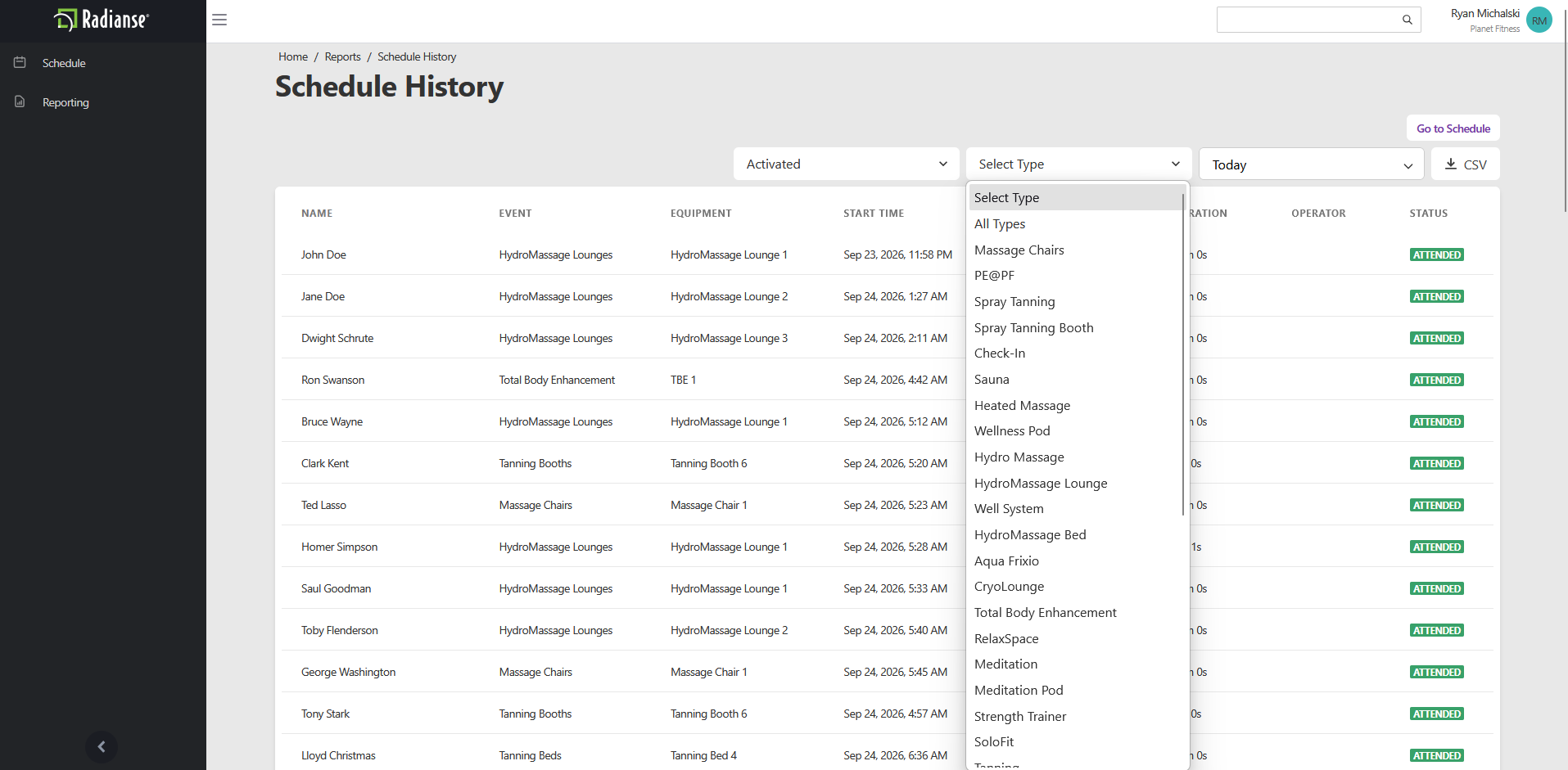The height and width of the screenshot is (770, 1568).
Task: Click the Home breadcrumb link
Action: click(x=293, y=56)
